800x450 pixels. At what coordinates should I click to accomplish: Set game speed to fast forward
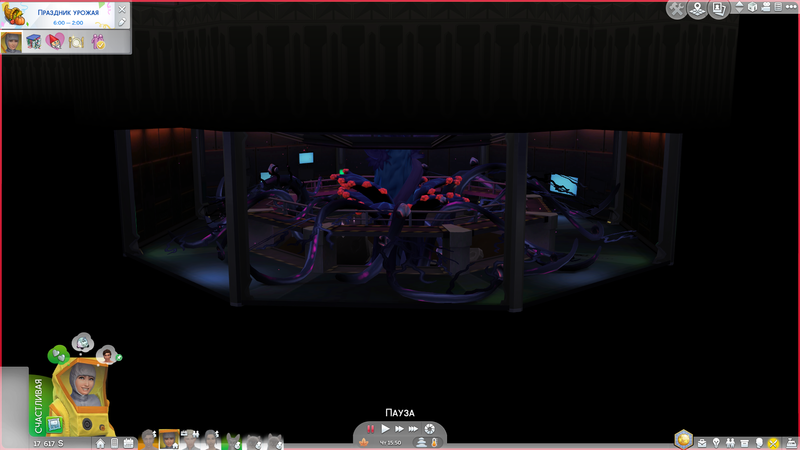(x=400, y=429)
